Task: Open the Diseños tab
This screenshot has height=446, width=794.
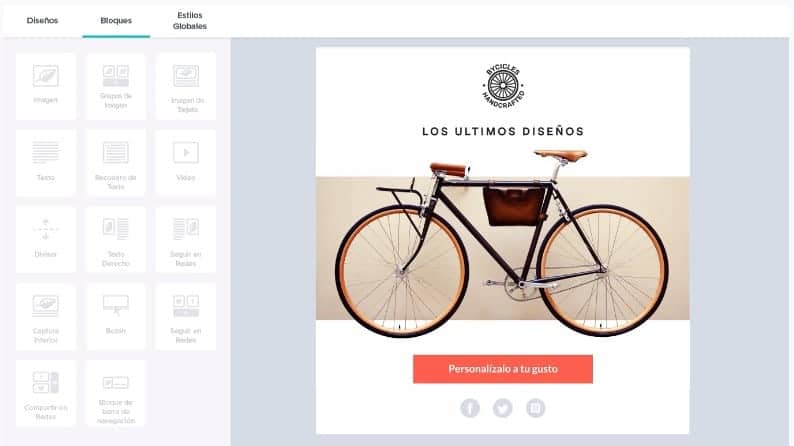Action: coord(43,20)
